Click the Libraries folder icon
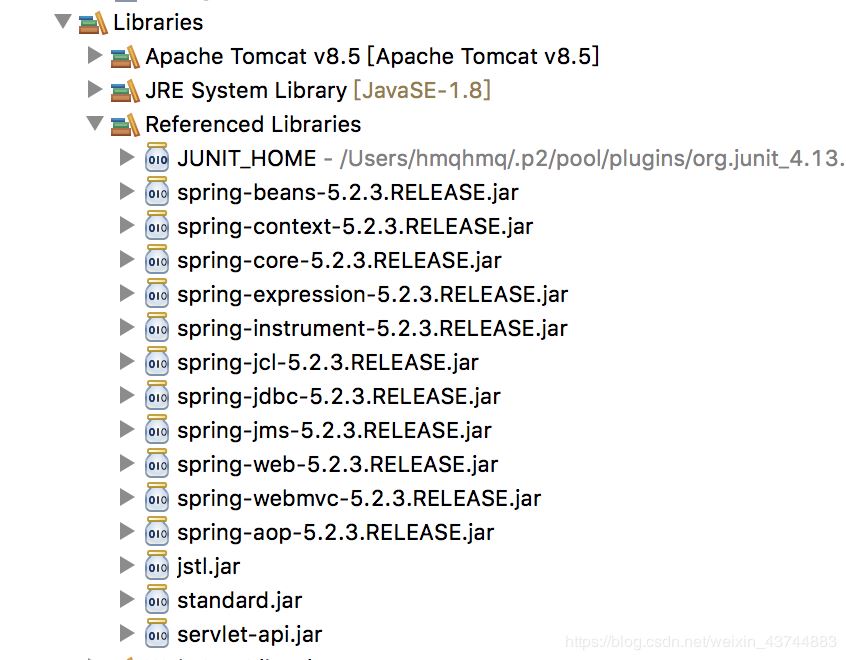Screen dimensions: 846x660 point(93,22)
